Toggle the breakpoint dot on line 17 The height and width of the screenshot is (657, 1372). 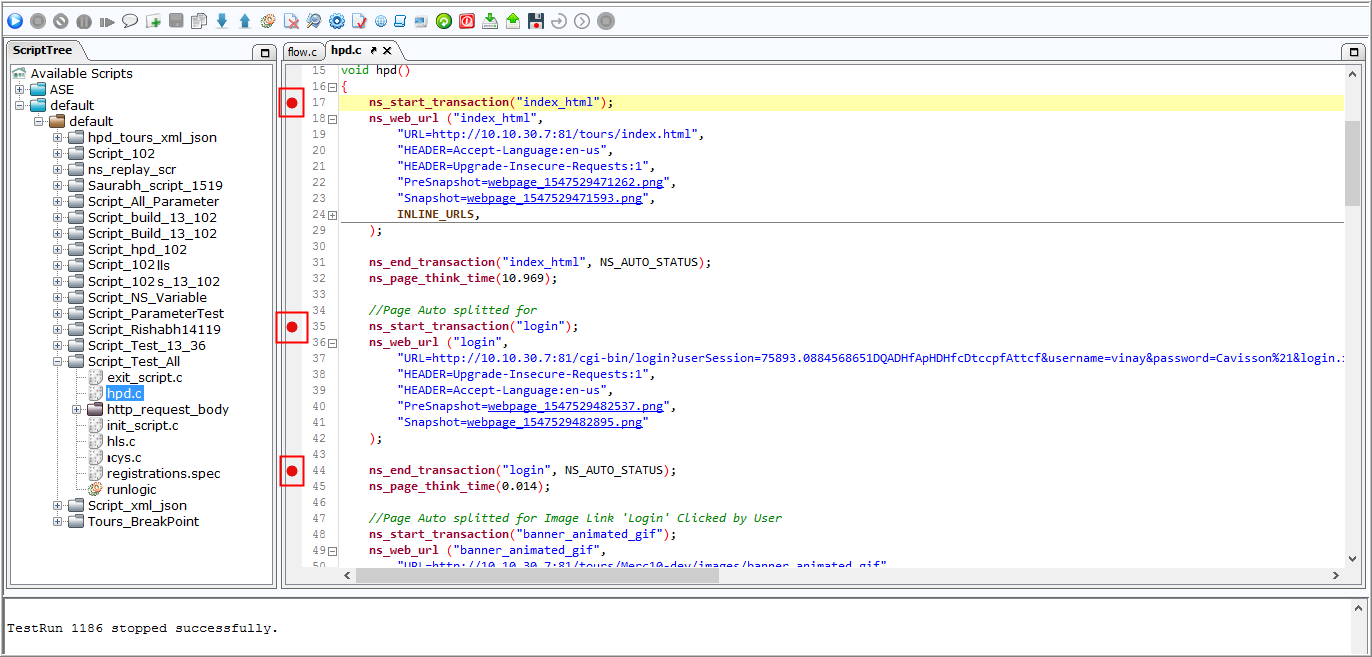coord(292,102)
